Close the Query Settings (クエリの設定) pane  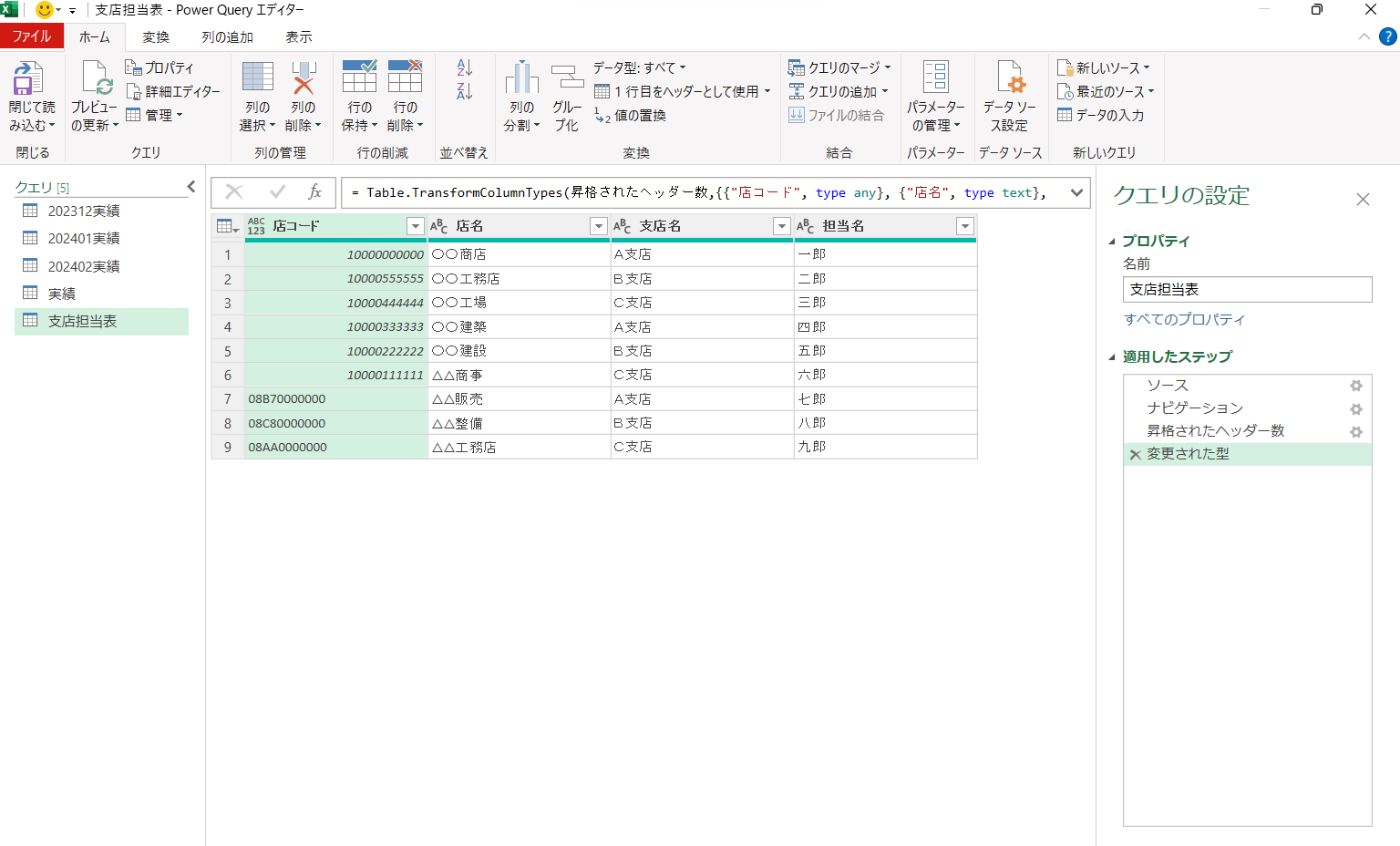(1363, 199)
